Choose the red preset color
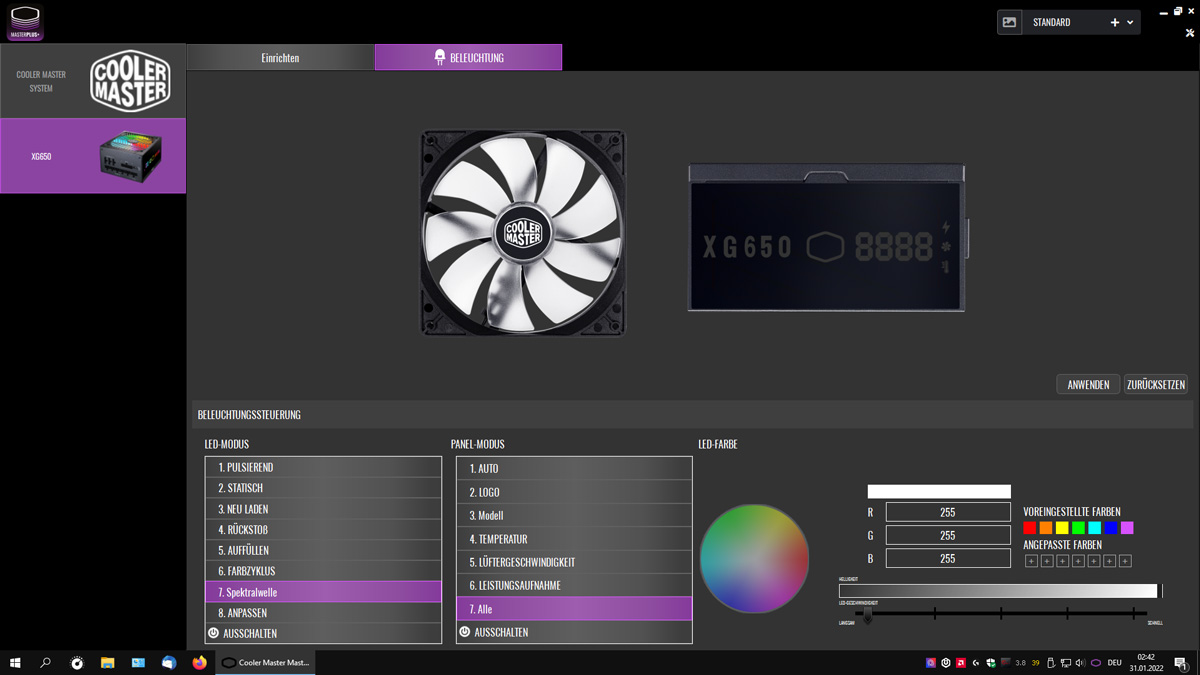Image resolution: width=1200 pixels, height=675 pixels. click(1030, 528)
